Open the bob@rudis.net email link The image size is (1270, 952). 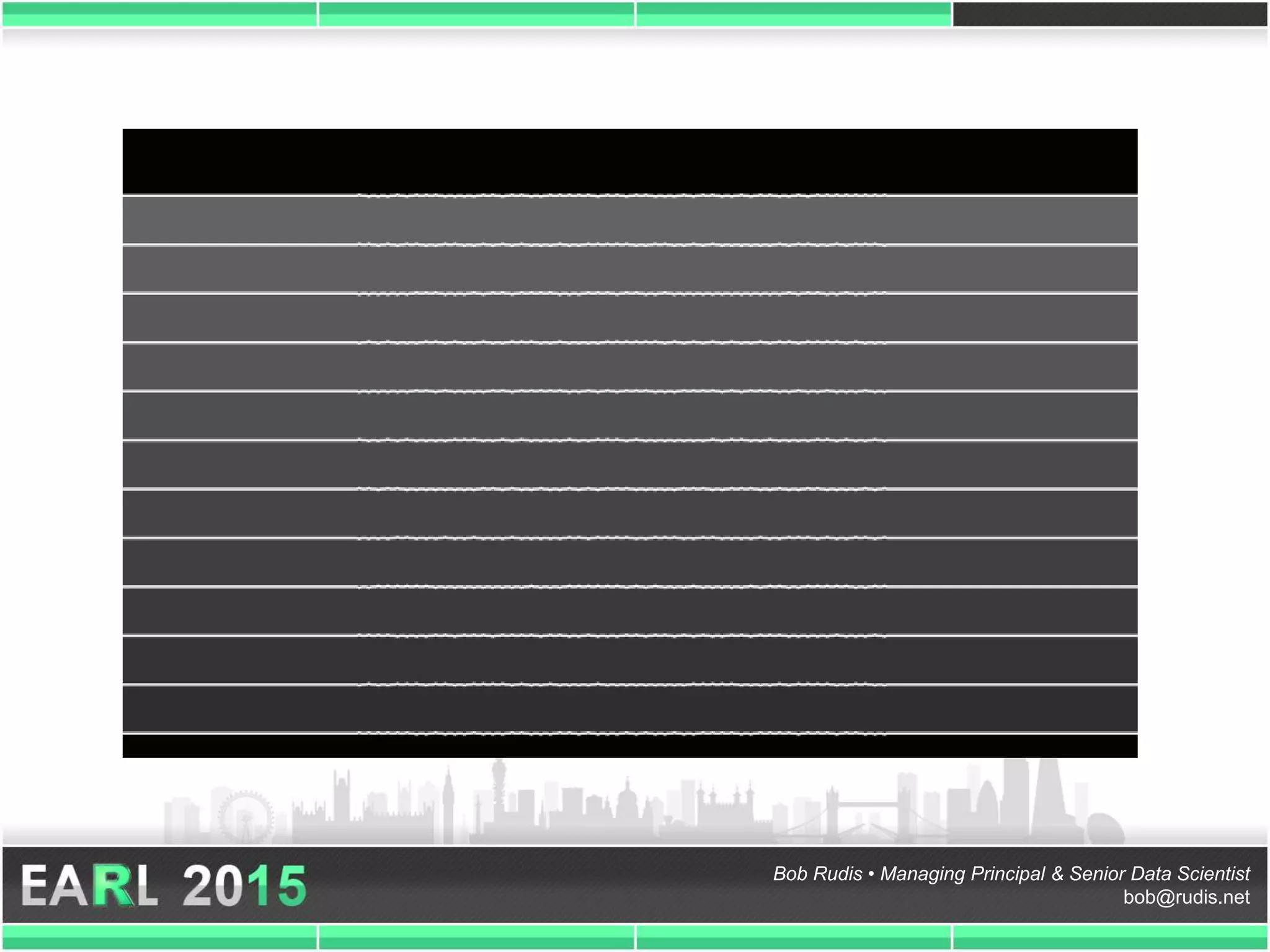(x=1186, y=897)
